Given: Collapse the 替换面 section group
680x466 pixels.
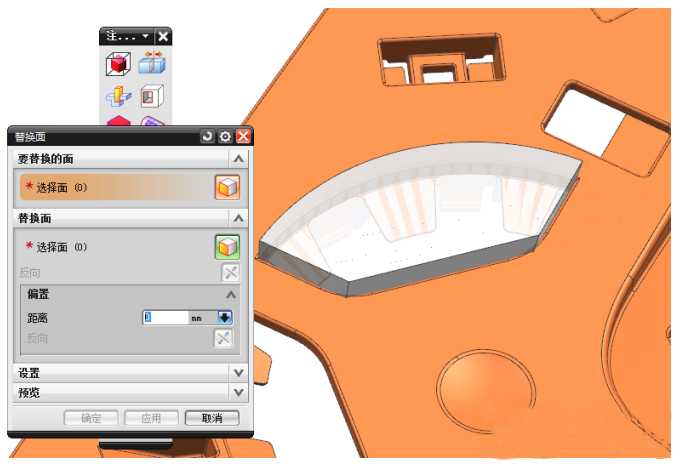Looking at the screenshot, I should point(238,218).
